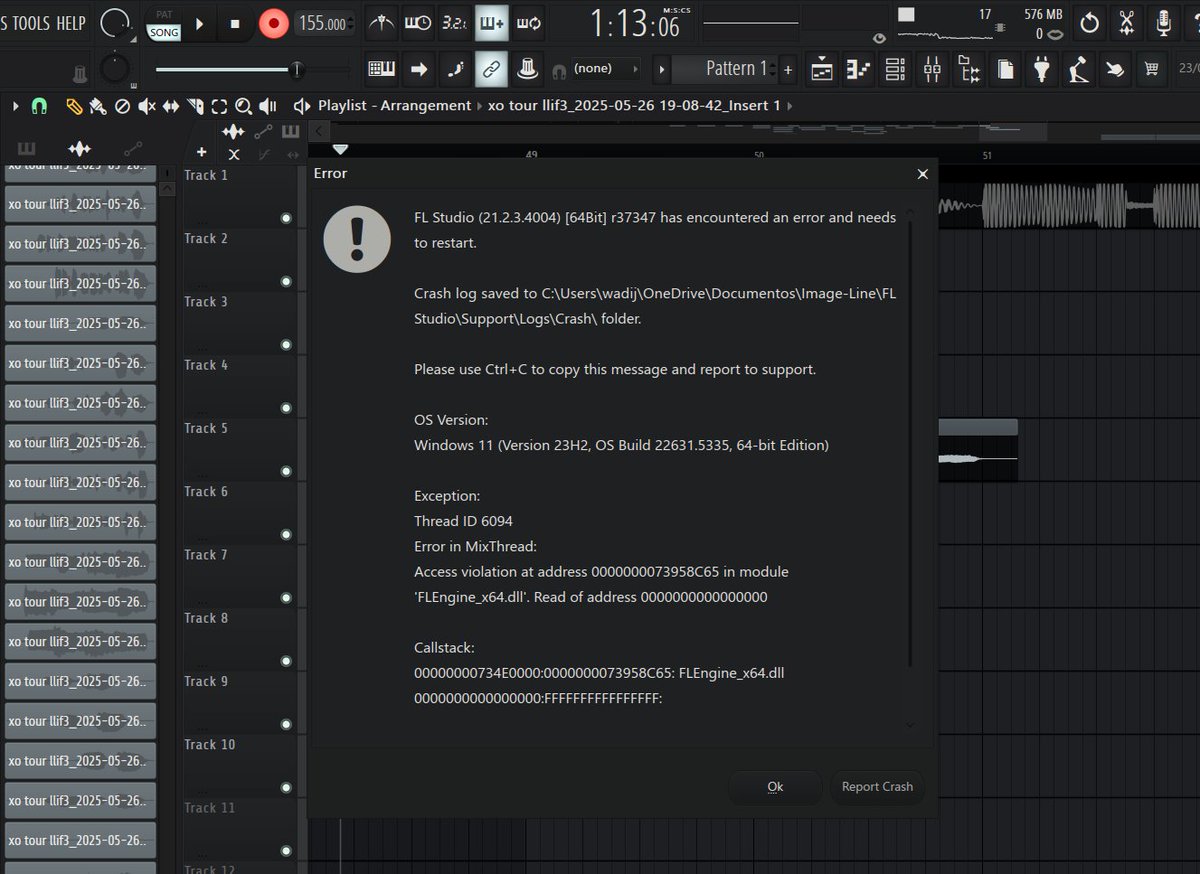Toggle note/clip grouping chain icon
Image resolution: width=1200 pixels, height=874 pixels.
click(491, 69)
